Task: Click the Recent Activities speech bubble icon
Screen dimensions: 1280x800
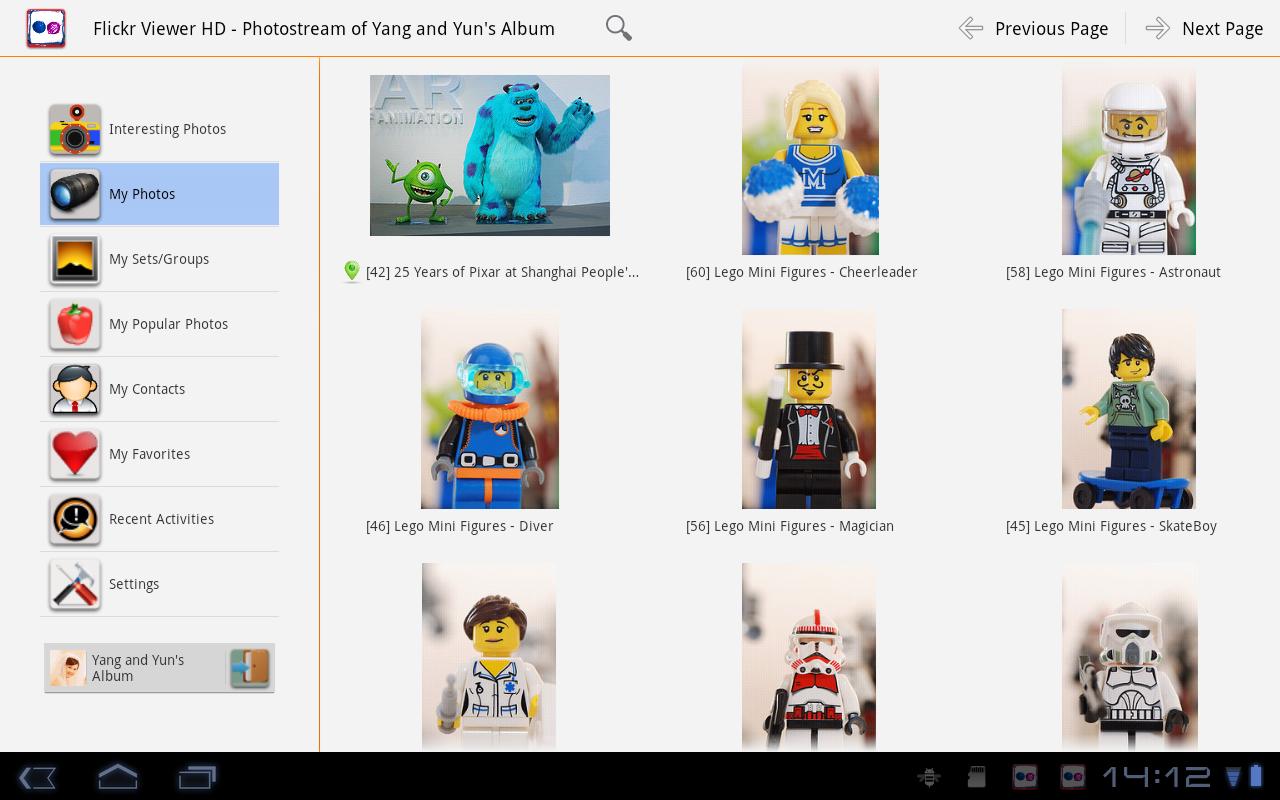Action: pyautogui.click(x=75, y=519)
